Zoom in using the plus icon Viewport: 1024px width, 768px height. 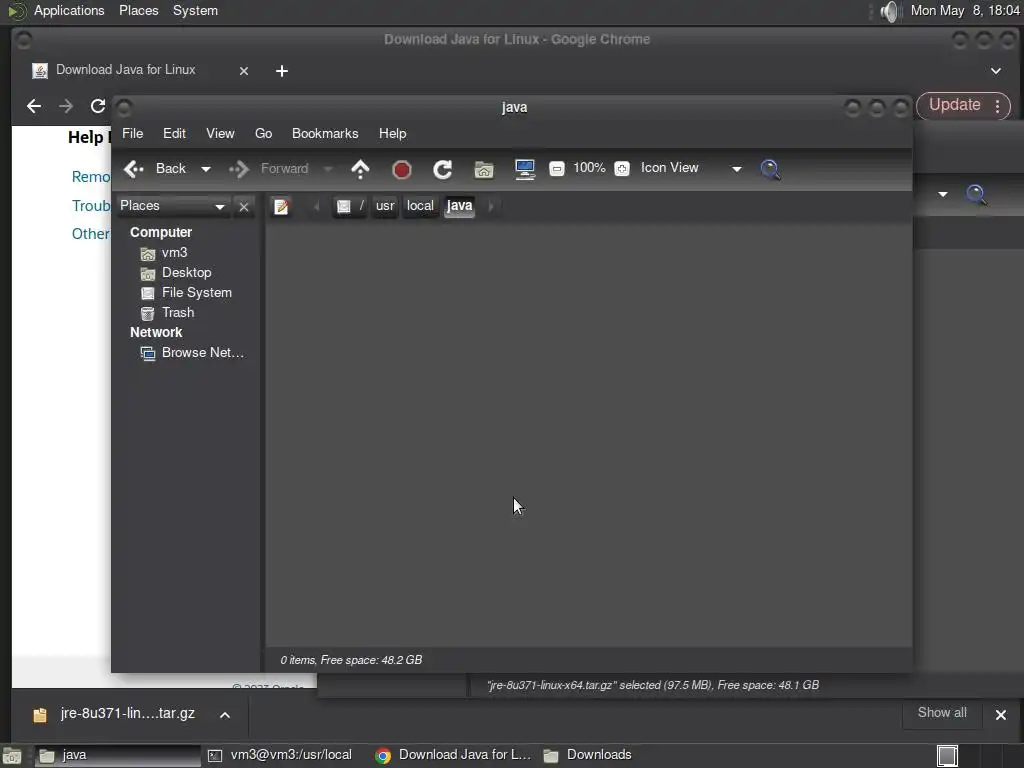point(622,168)
